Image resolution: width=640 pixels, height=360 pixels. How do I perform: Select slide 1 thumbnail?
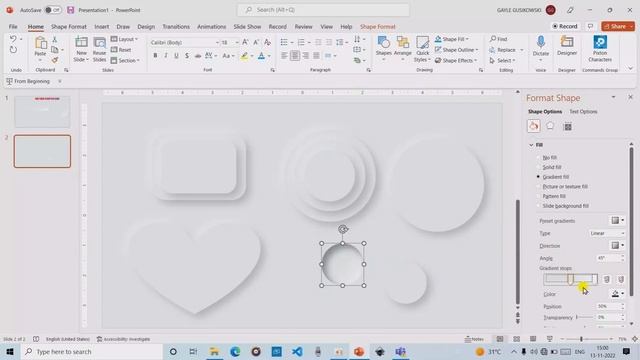point(42,111)
